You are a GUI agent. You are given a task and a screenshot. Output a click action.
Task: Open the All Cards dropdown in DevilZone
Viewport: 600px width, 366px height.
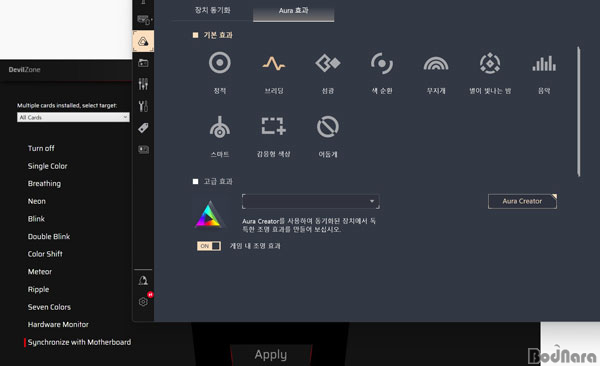point(73,117)
